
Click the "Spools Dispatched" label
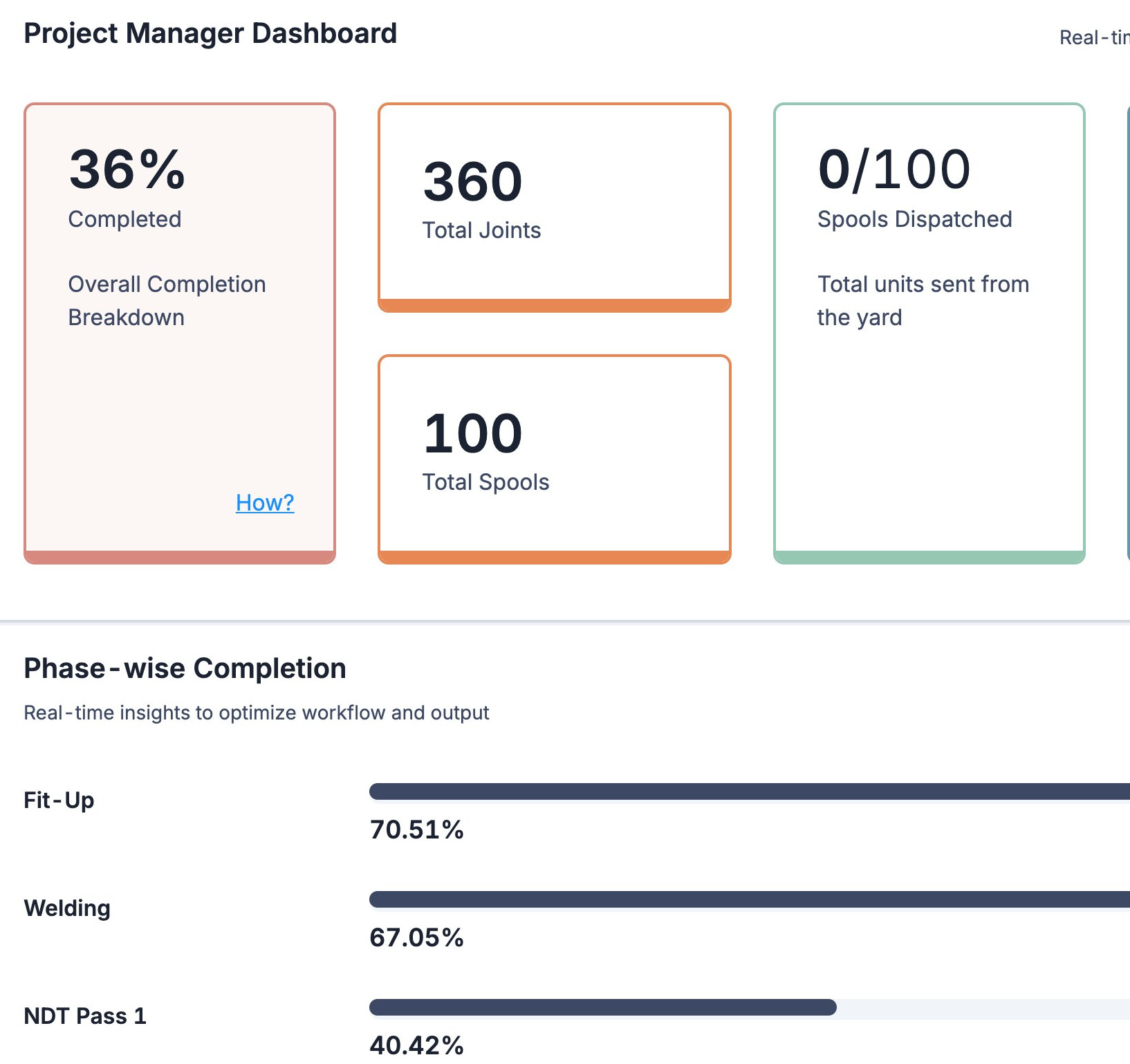pos(914,219)
